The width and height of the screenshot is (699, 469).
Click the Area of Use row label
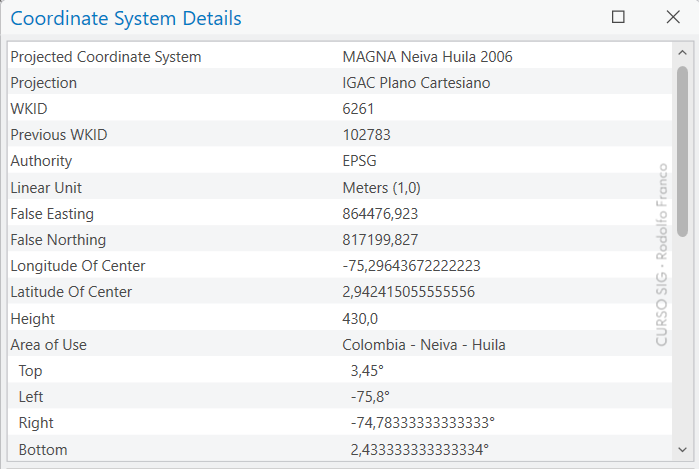pyautogui.click(x=48, y=345)
